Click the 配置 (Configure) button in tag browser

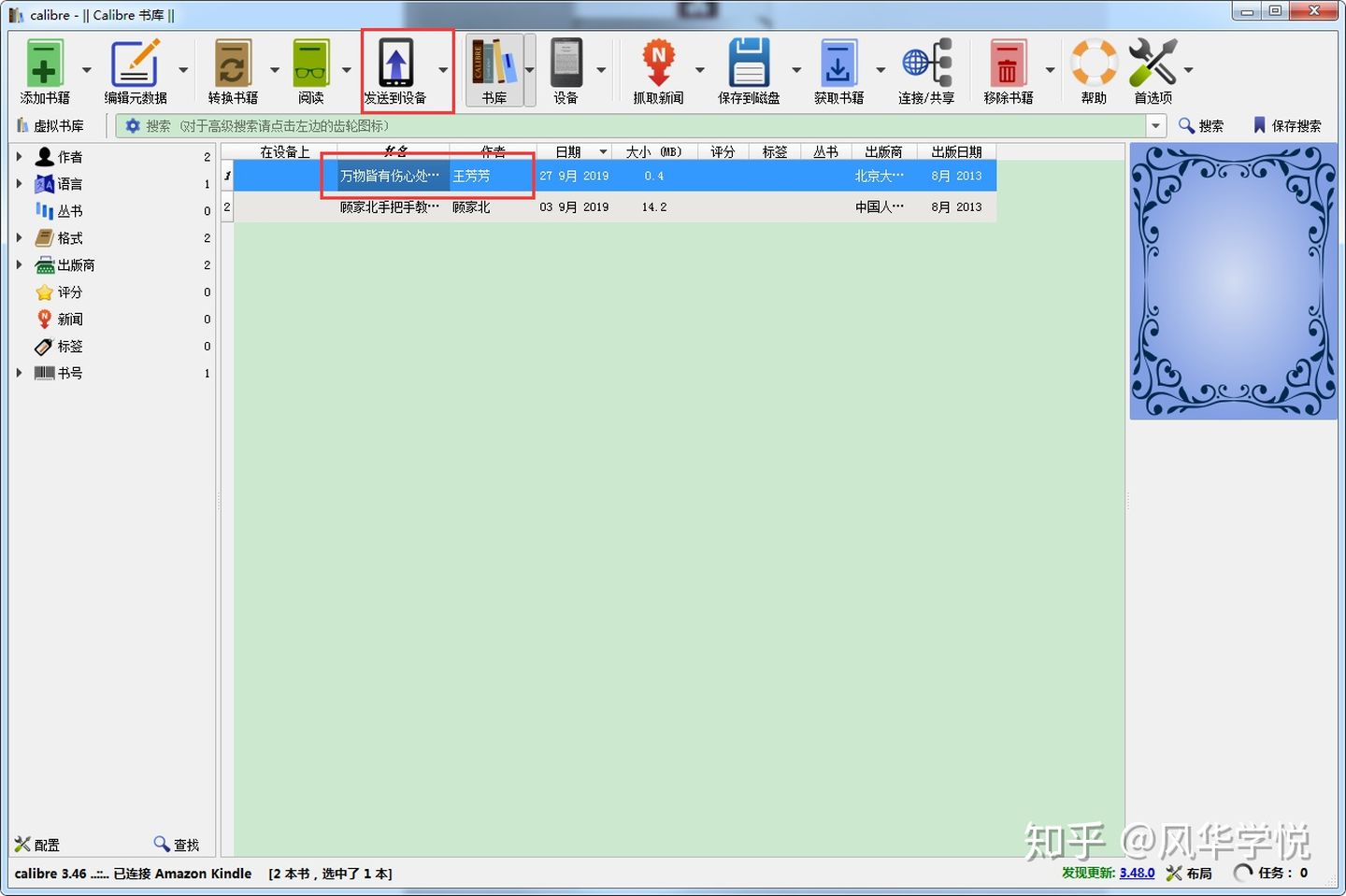[x=37, y=845]
